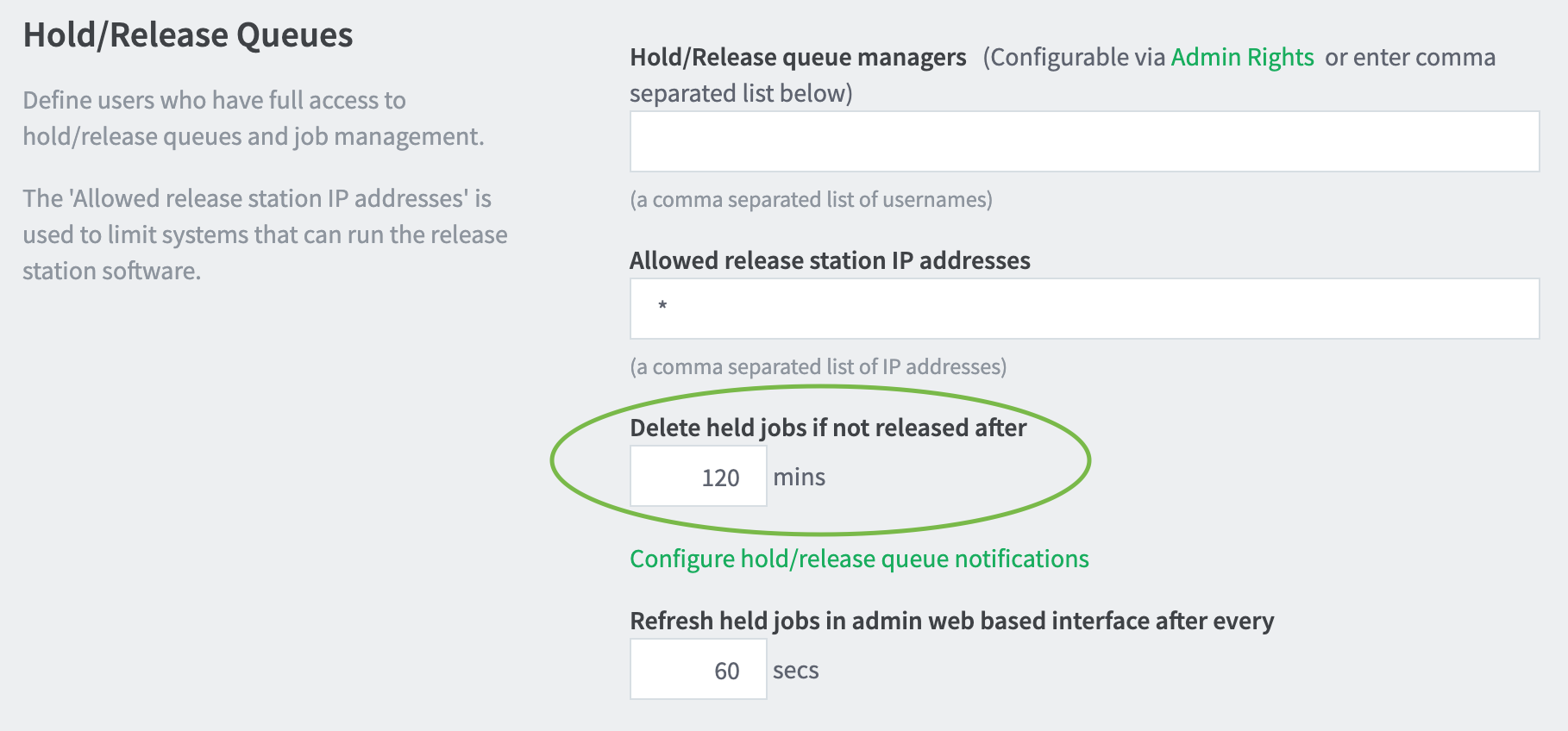
Task: Click the Define users who have full access description
Action: [254, 118]
